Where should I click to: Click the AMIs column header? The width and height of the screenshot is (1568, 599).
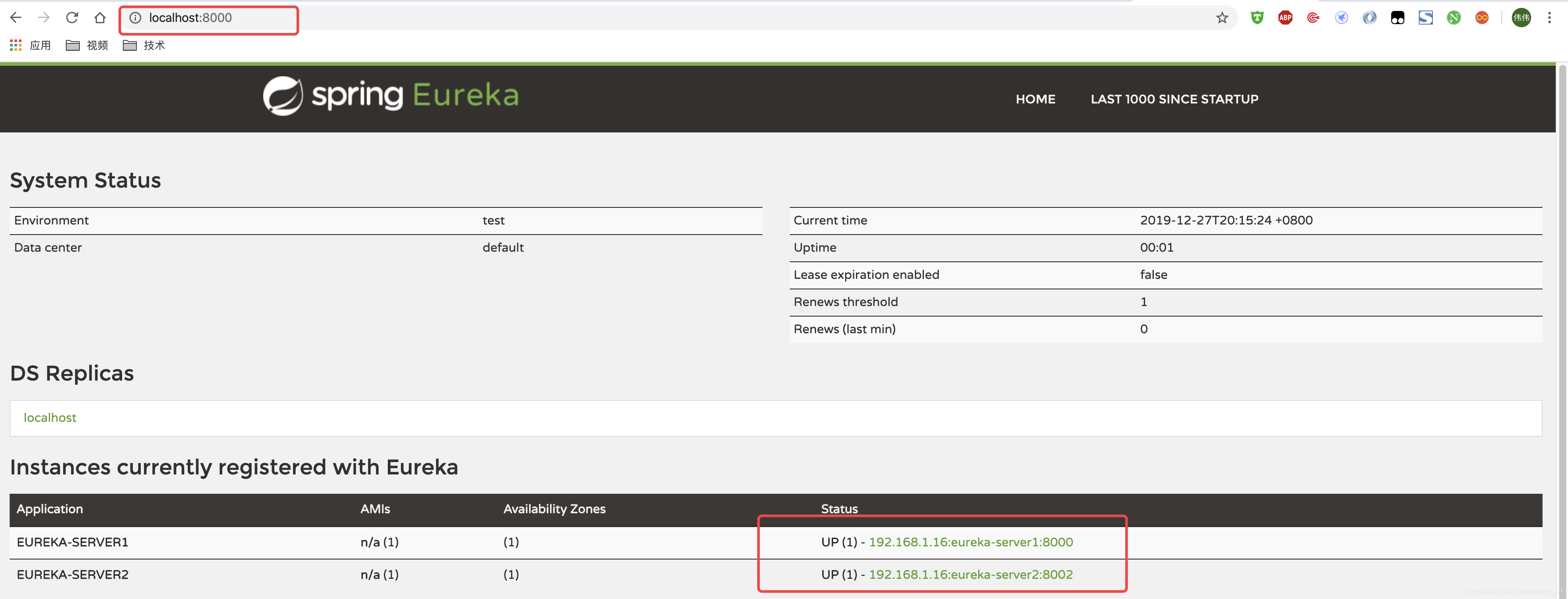pyautogui.click(x=375, y=509)
